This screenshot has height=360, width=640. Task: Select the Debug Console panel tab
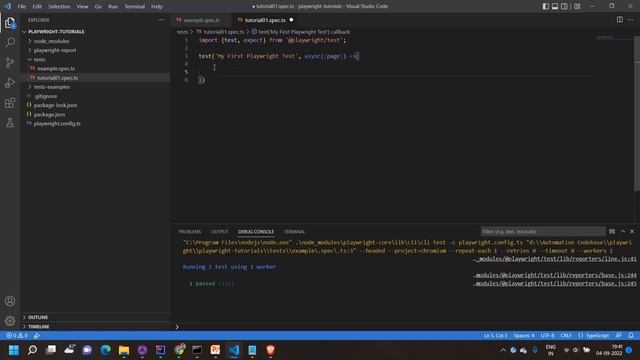(x=256, y=232)
